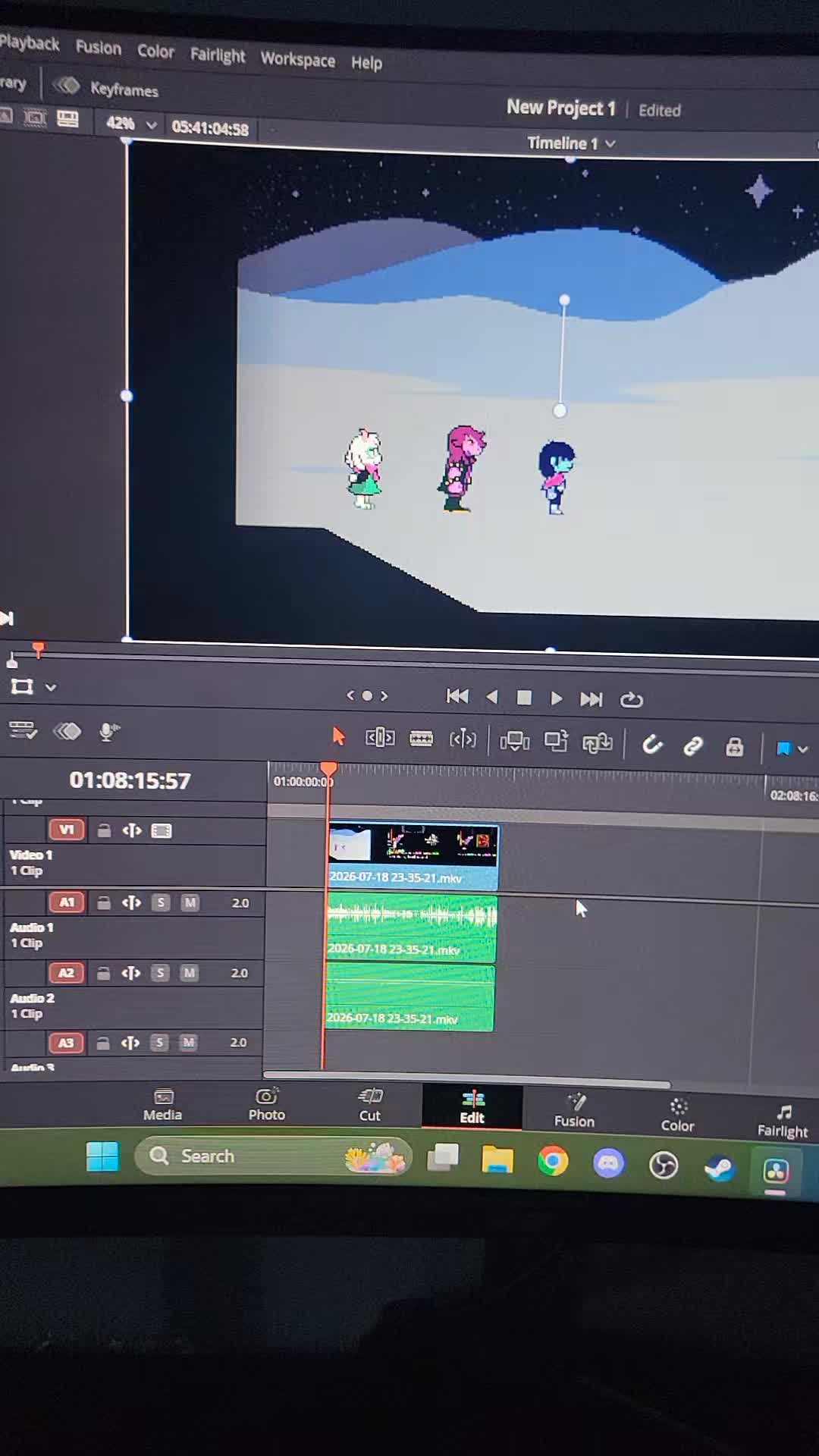Toggle auto track selector on Audio 1
The height and width of the screenshot is (1456, 819).
[x=131, y=902]
